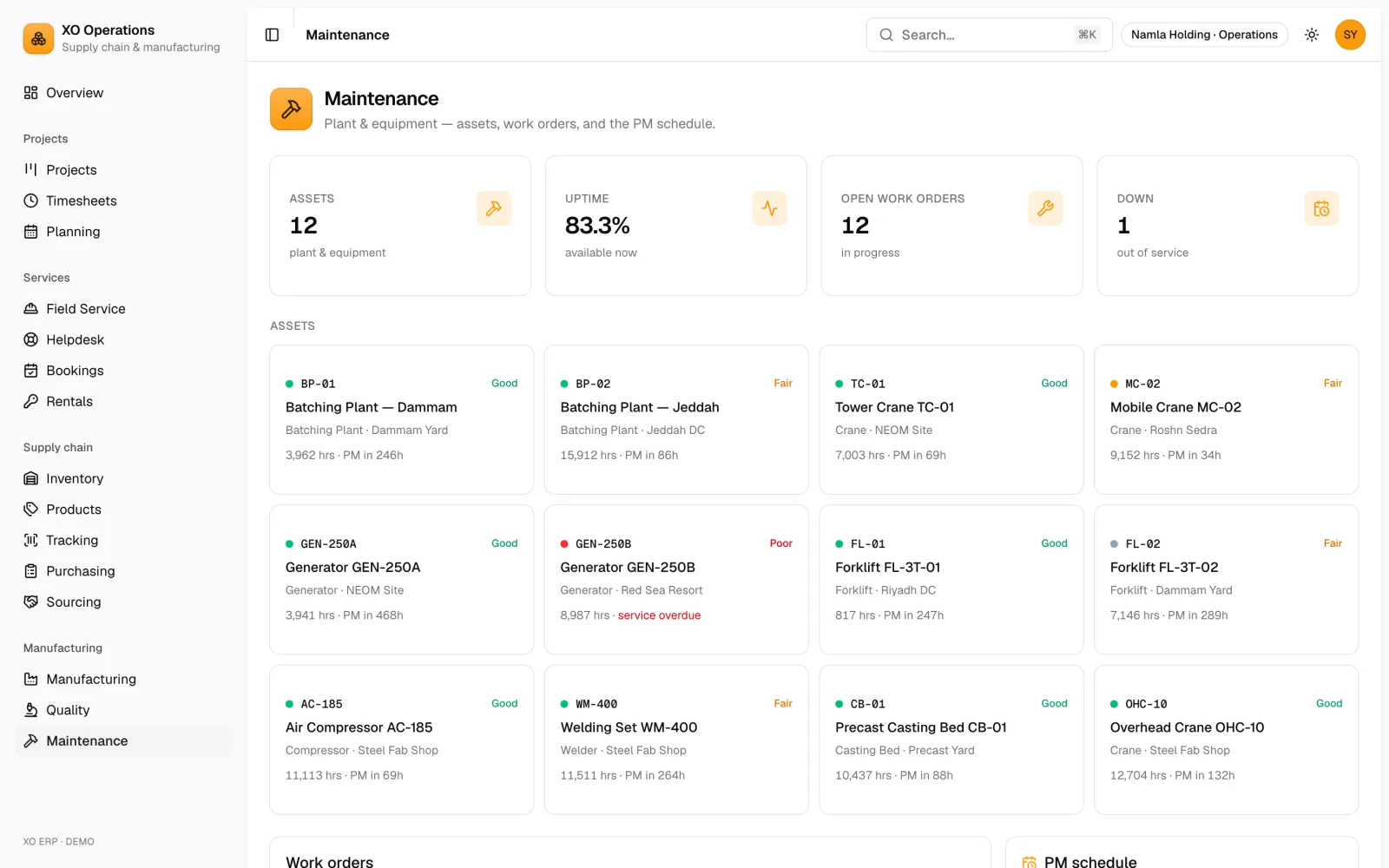The width and height of the screenshot is (1389, 868).
Task: Click the 83.3% uptime value
Action: [597, 226]
